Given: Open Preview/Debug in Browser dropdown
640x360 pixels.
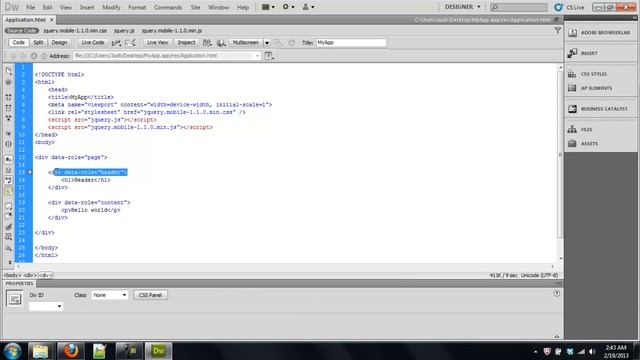Looking at the screenshot, I should [222, 43].
